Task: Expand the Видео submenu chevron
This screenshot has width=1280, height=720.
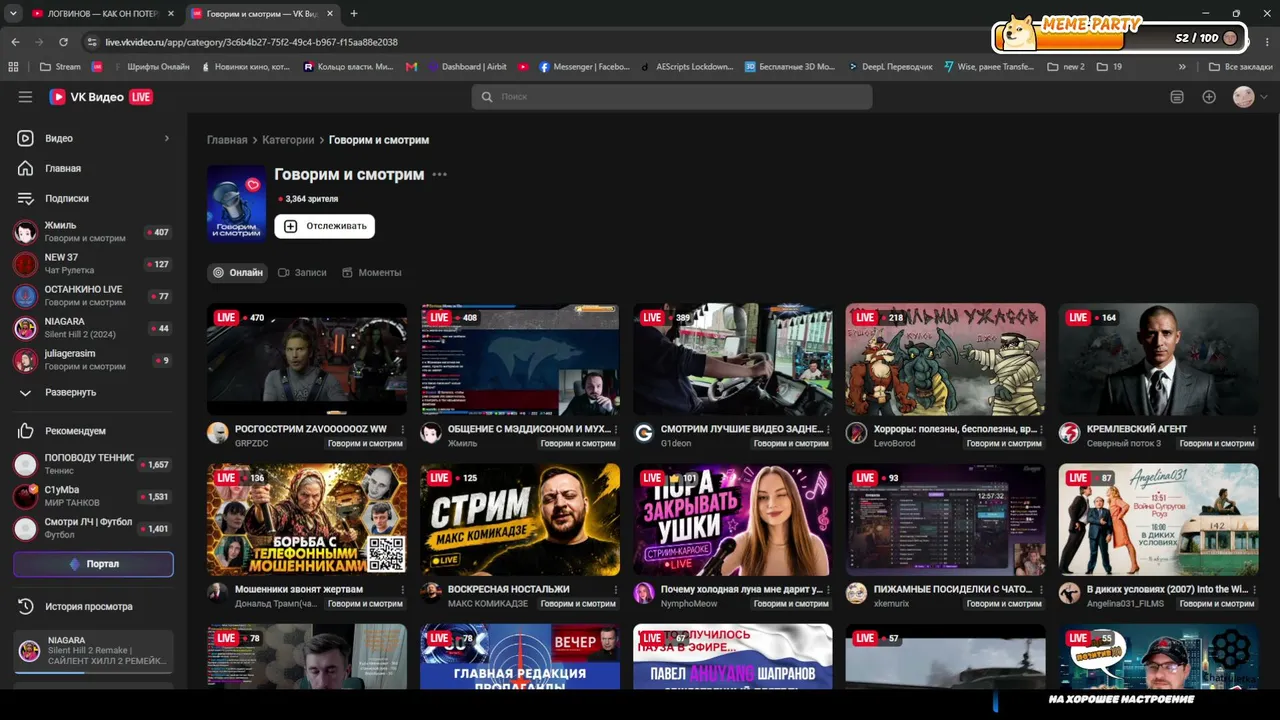Action: (x=167, y=138)
